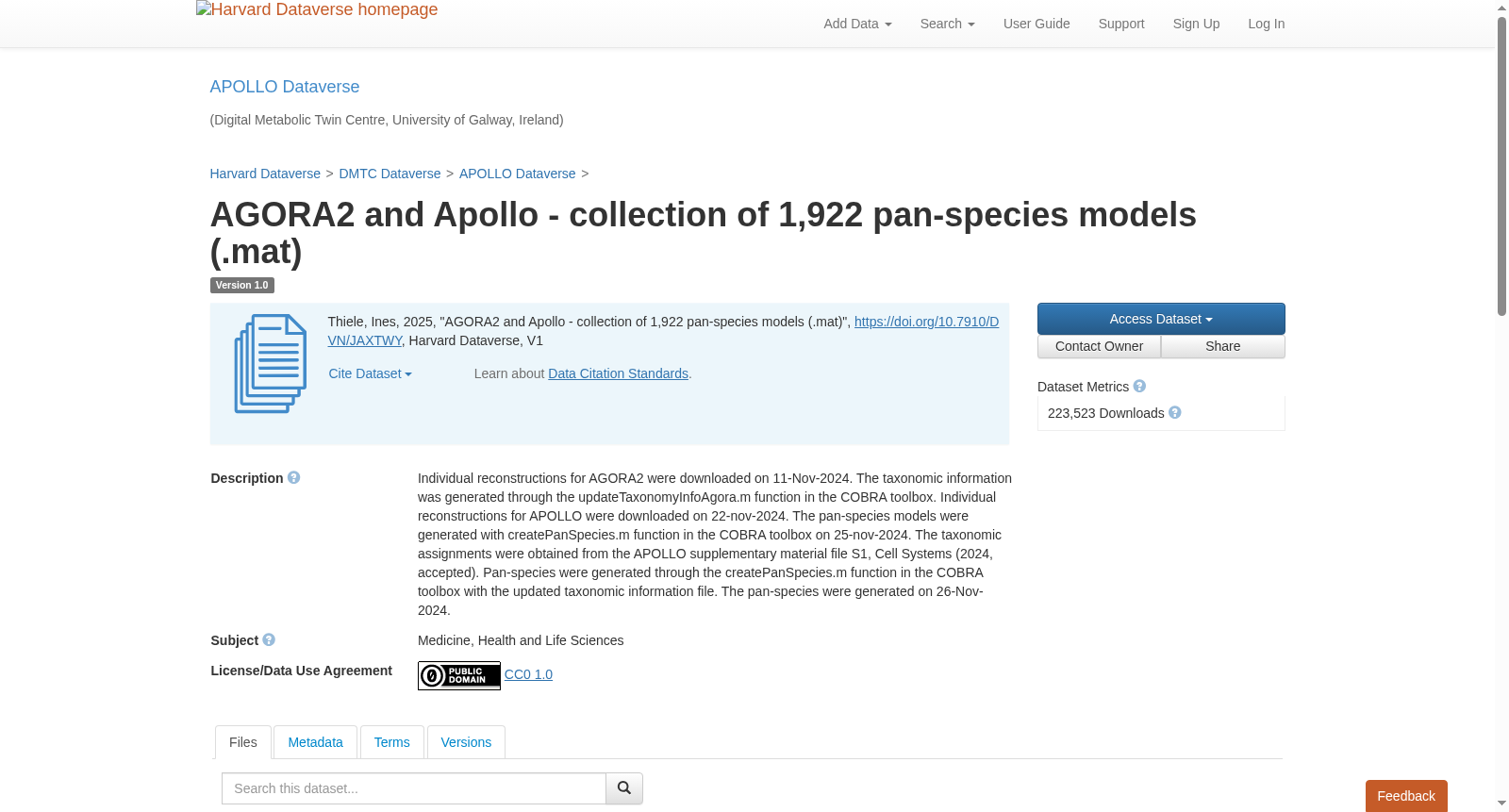1509x812 pixels.
Task: Open the dataset DOI link
Action: (926, 322)
